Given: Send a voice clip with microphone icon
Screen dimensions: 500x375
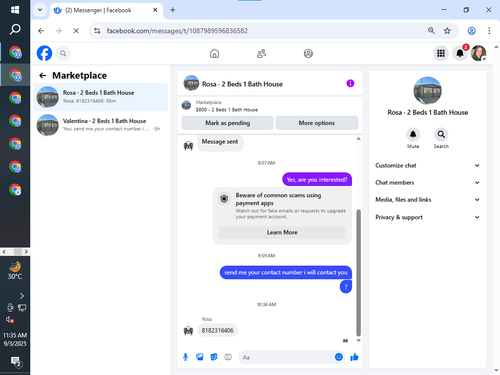Looking at the screenshot, I should [186, 357].
